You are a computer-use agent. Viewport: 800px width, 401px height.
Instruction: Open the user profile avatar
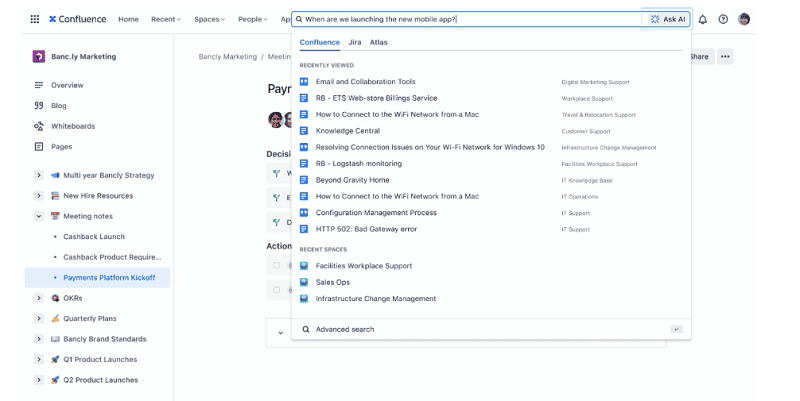coord(744,19)
